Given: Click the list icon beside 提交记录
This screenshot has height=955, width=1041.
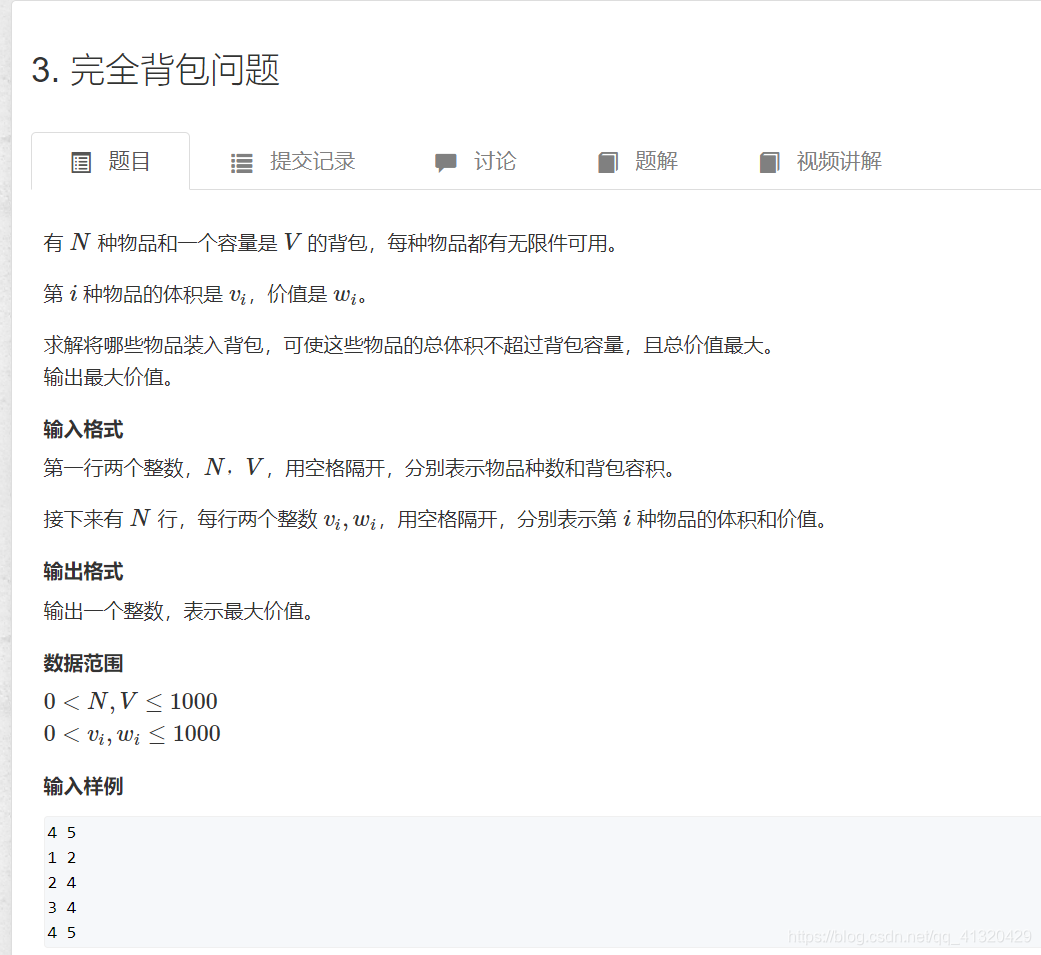Looking at the screenshot, I should [242, 163].
